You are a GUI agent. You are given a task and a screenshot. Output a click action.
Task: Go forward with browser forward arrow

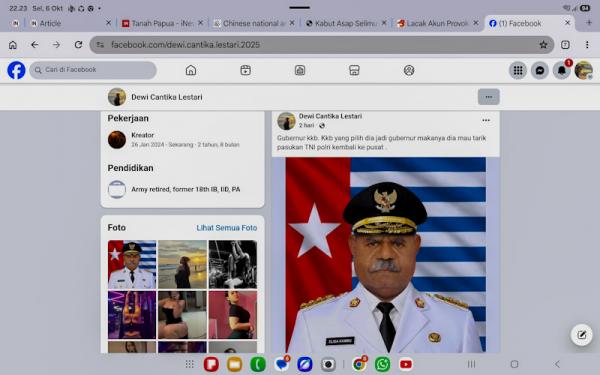coord(56,45)
